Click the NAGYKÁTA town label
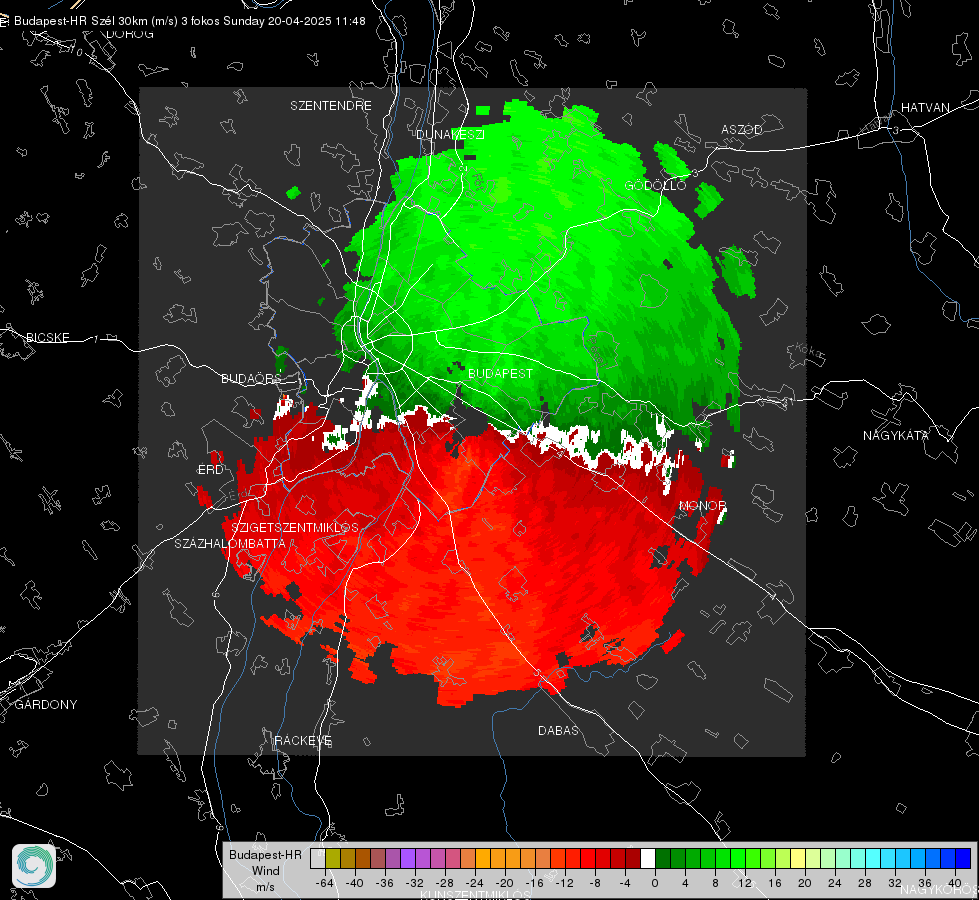979x900 pixels. (896, 436)
